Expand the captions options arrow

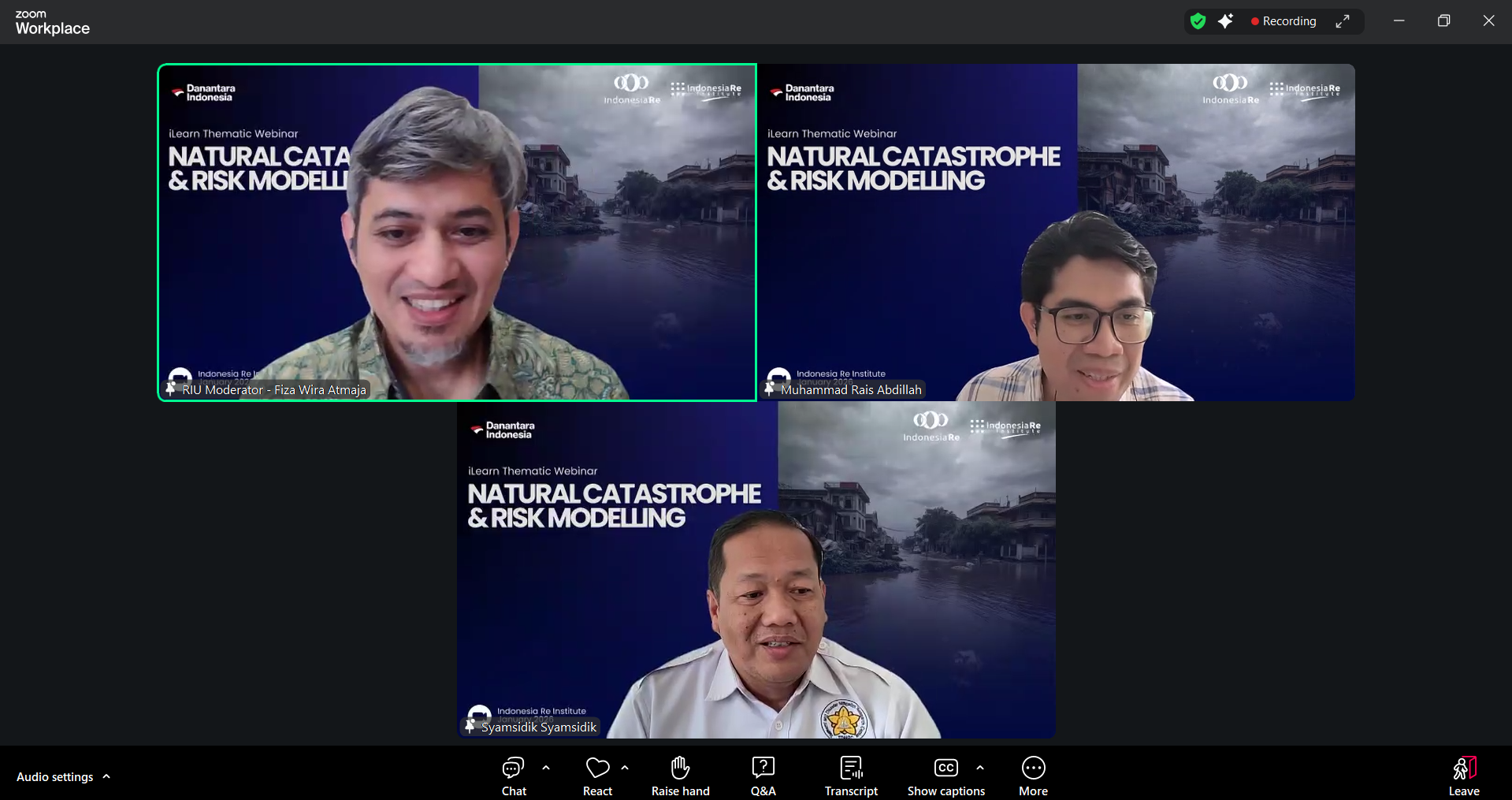click(980, 768)
